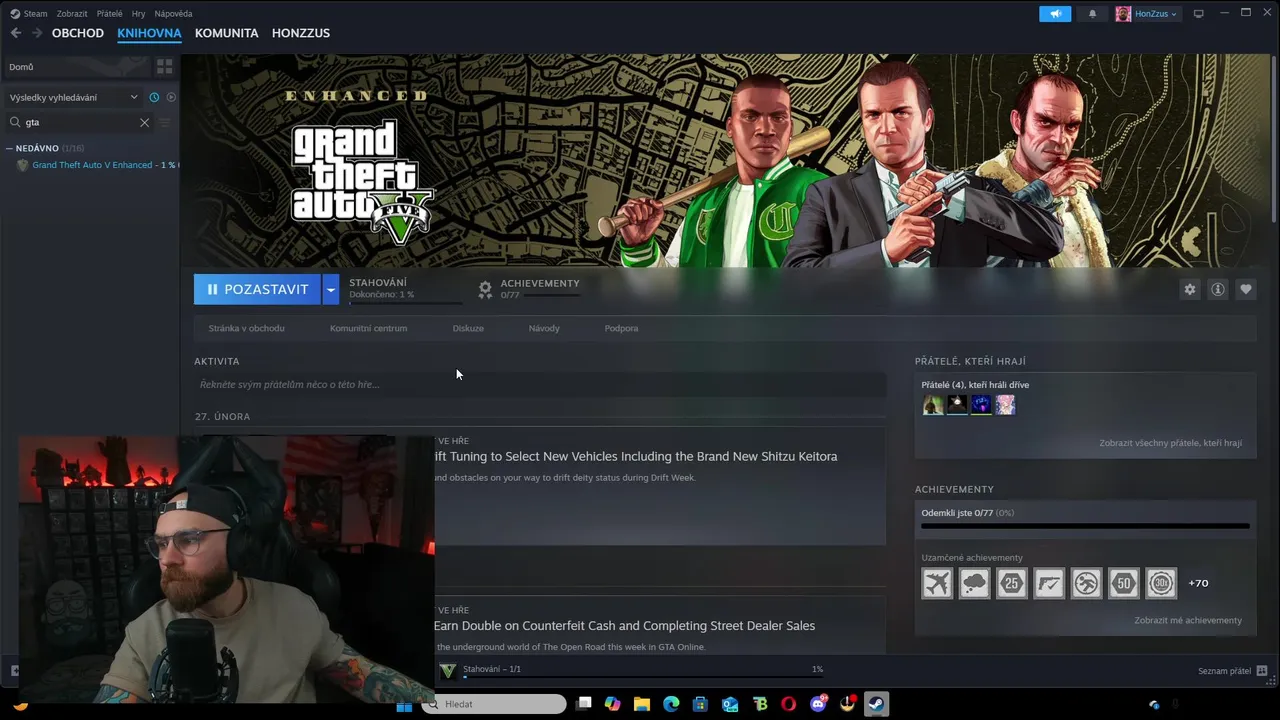Open the notifications bell
The height and width of the screenshot is (720, 1280).
(1092, 14)
